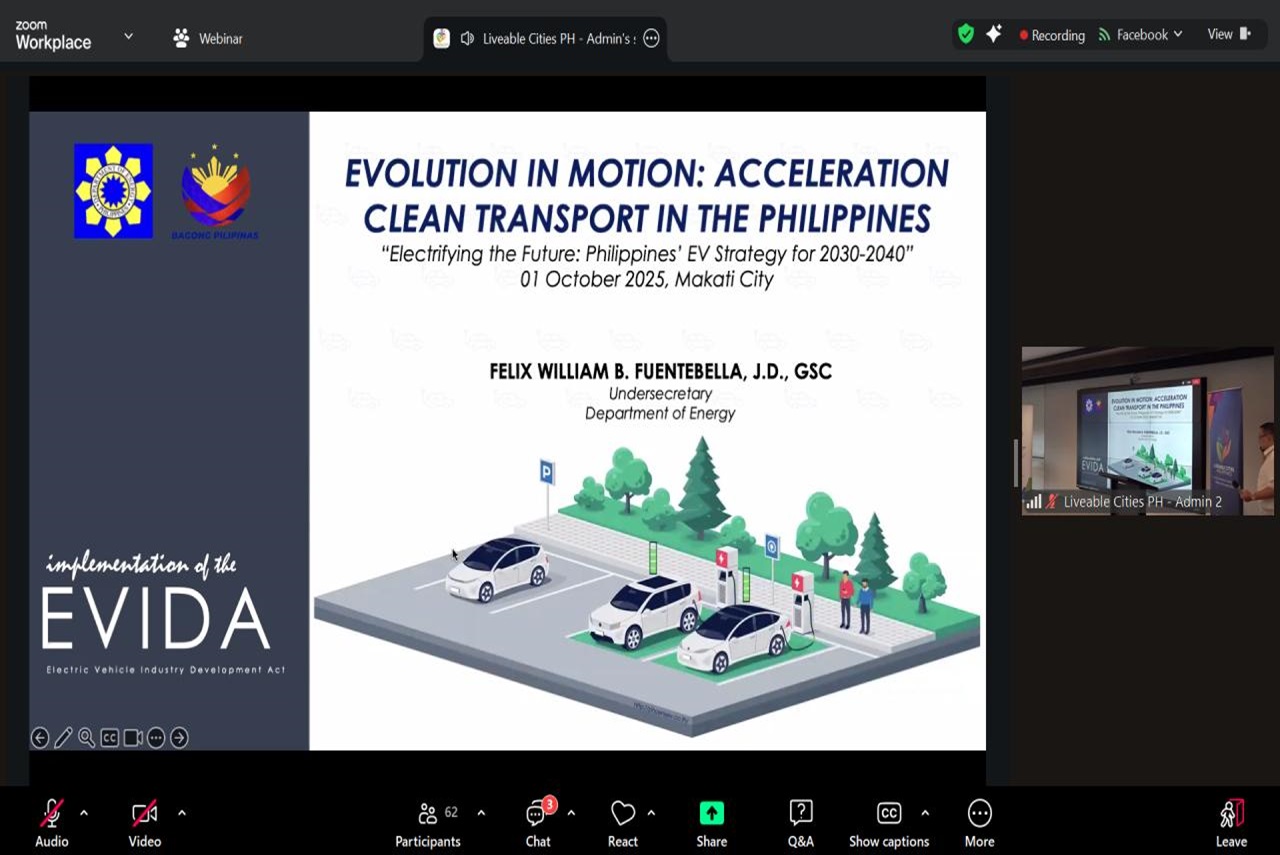Turn on camera with Video button
Viewport: 1280px width, 855px height.
[x=145, y=824]
